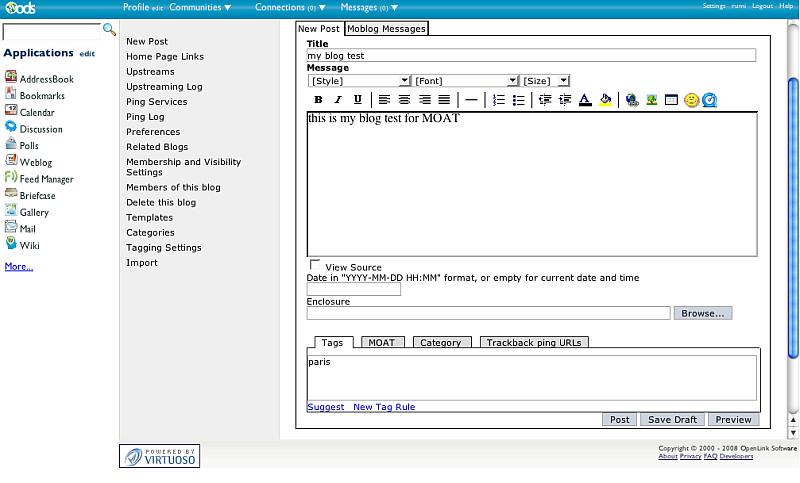Open the Style dropdown
The width and height of the screenshot is (800, 483).
(x=359, y=80)
